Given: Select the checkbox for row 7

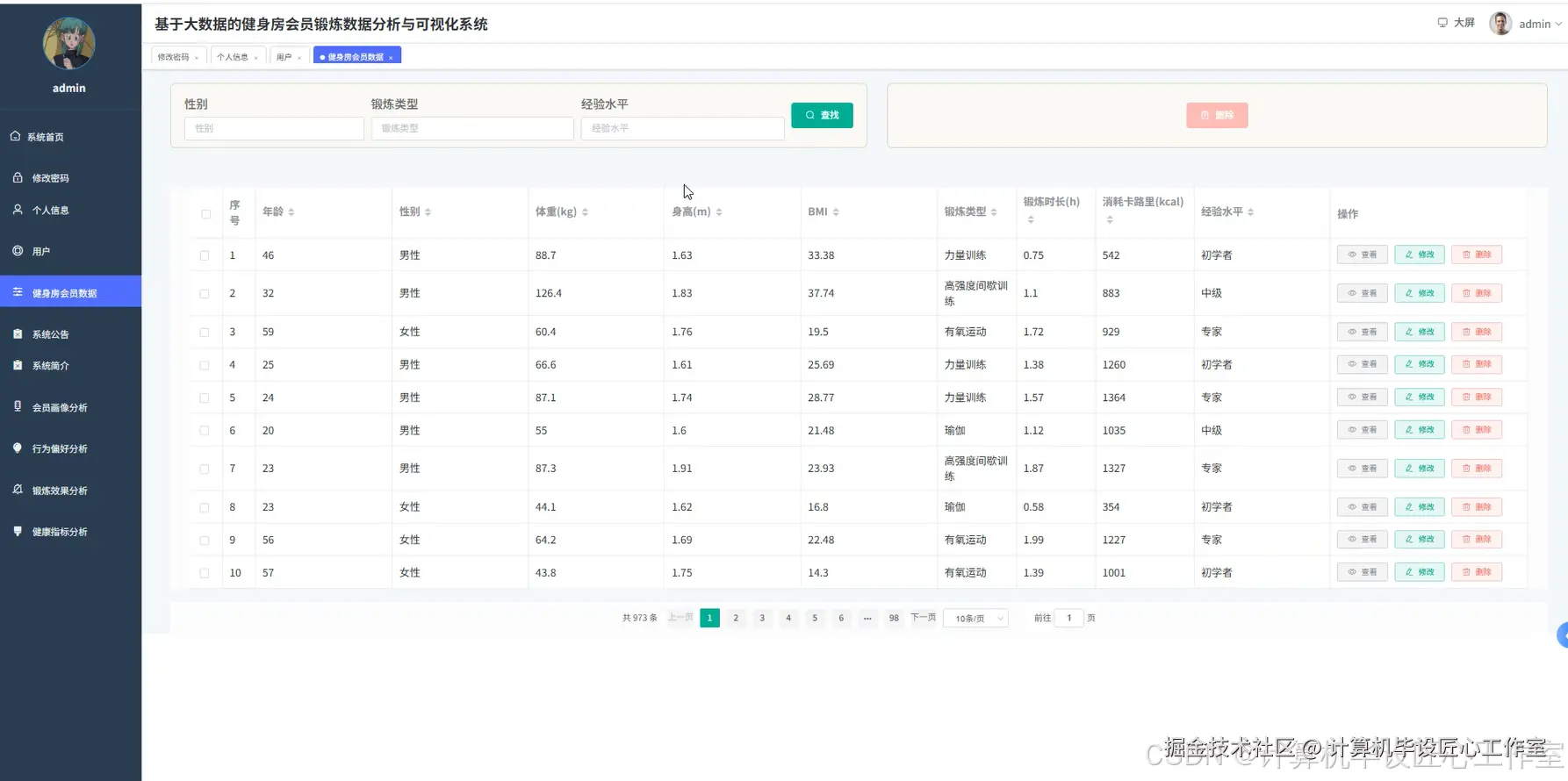Looking at the screenshot, I should tap(205, 469).
